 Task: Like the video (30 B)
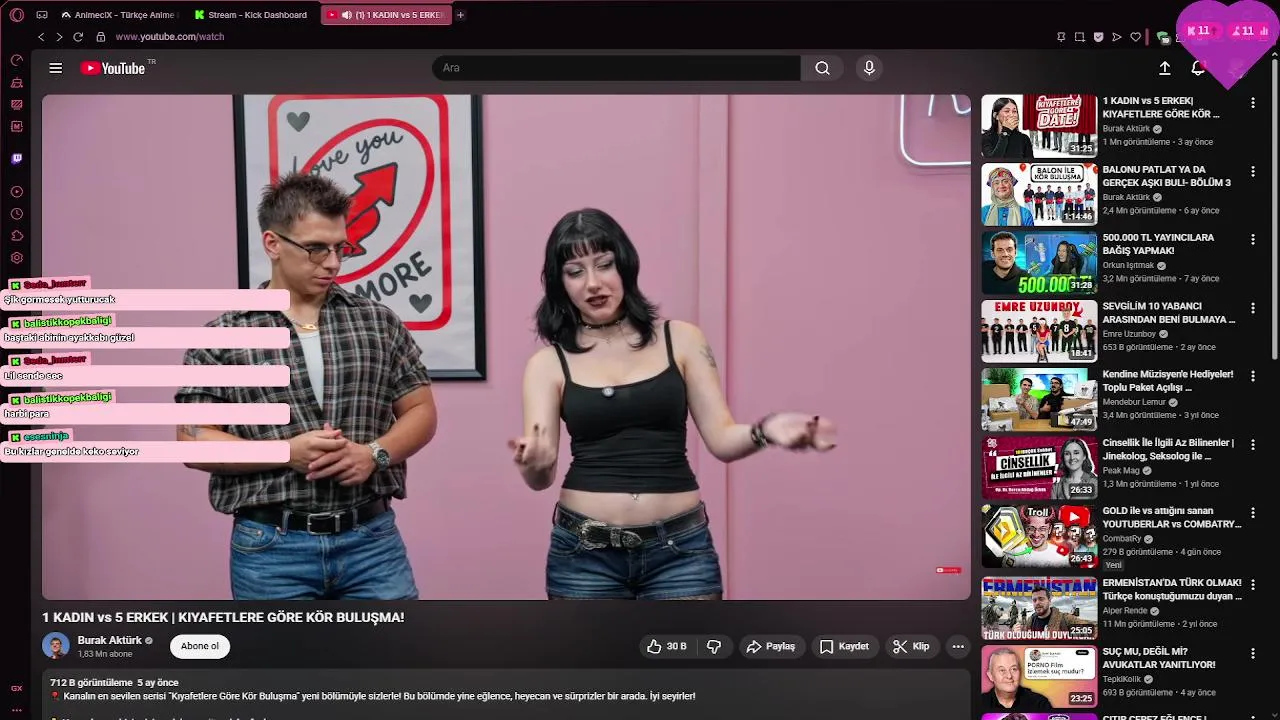(x=666, y=647)
